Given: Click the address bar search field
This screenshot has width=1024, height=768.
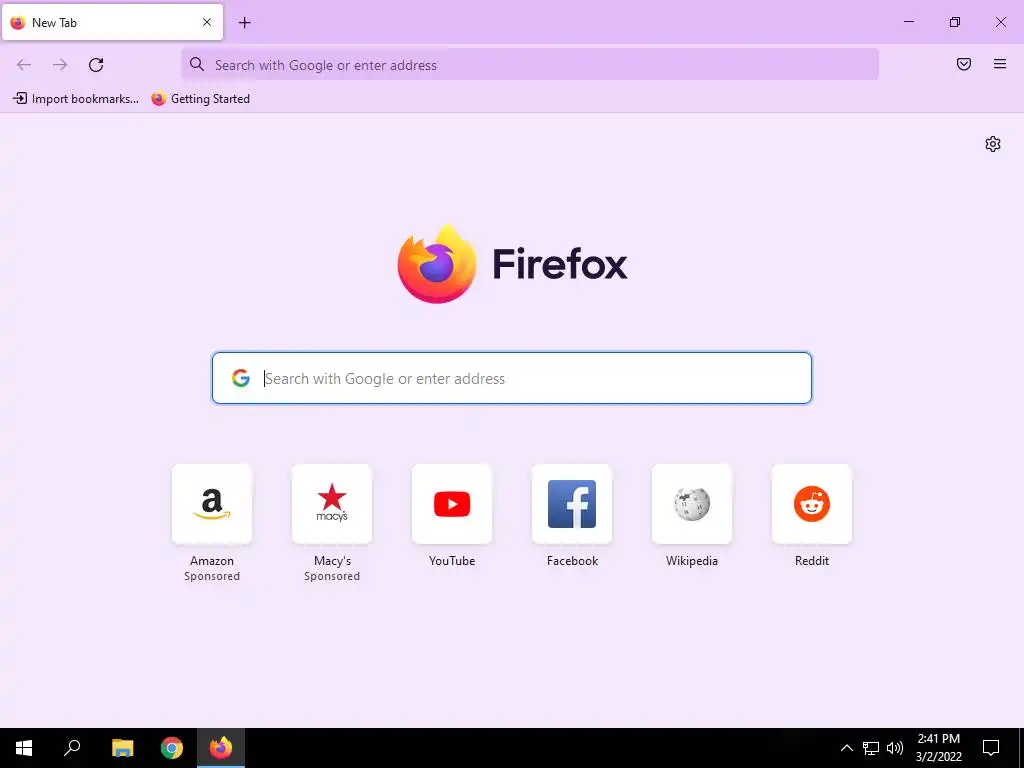Looking at the screenshot, I should click(530, 65).
